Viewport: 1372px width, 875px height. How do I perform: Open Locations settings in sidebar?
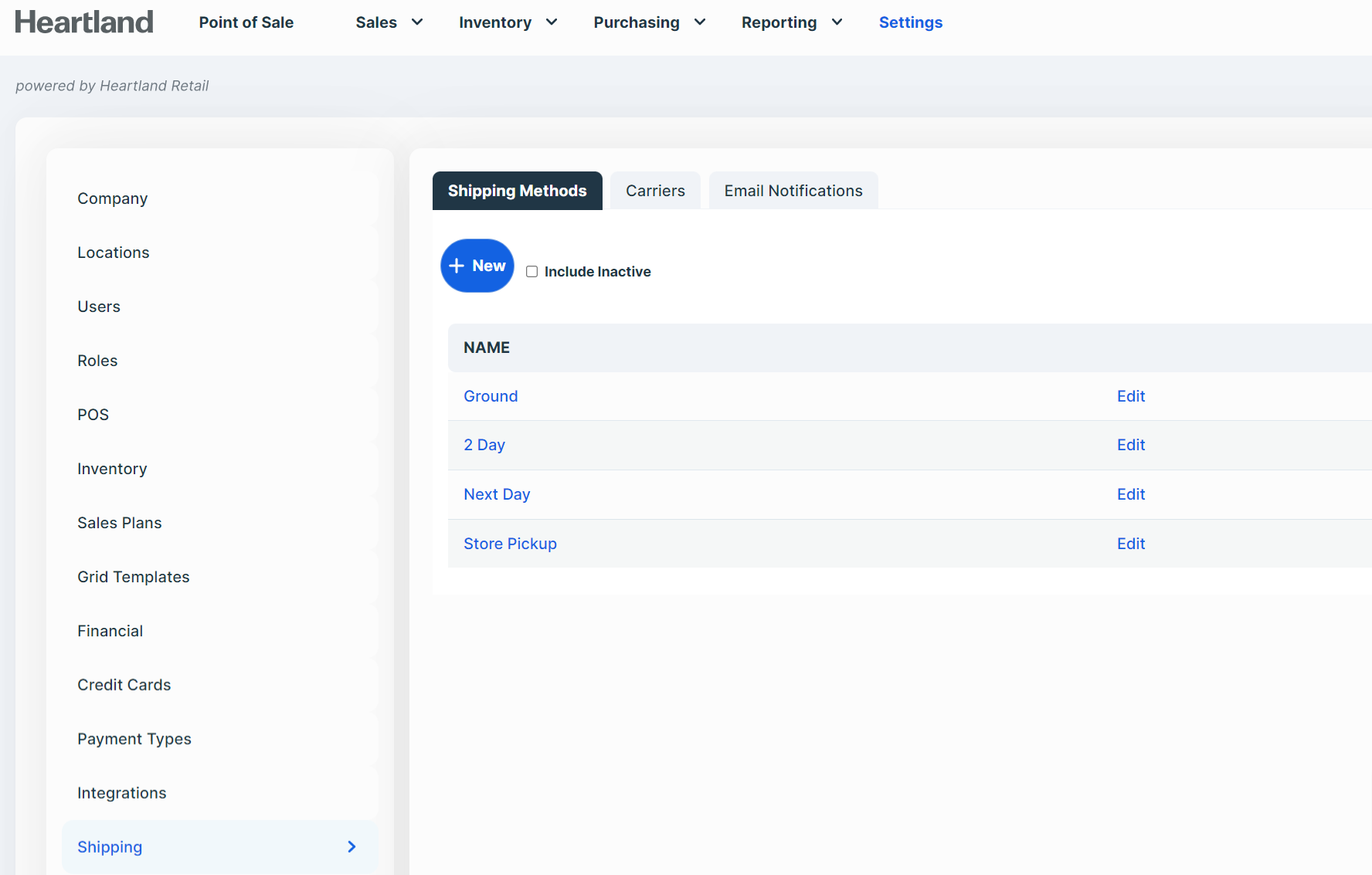pyautogui.click(x=220, y=253)
